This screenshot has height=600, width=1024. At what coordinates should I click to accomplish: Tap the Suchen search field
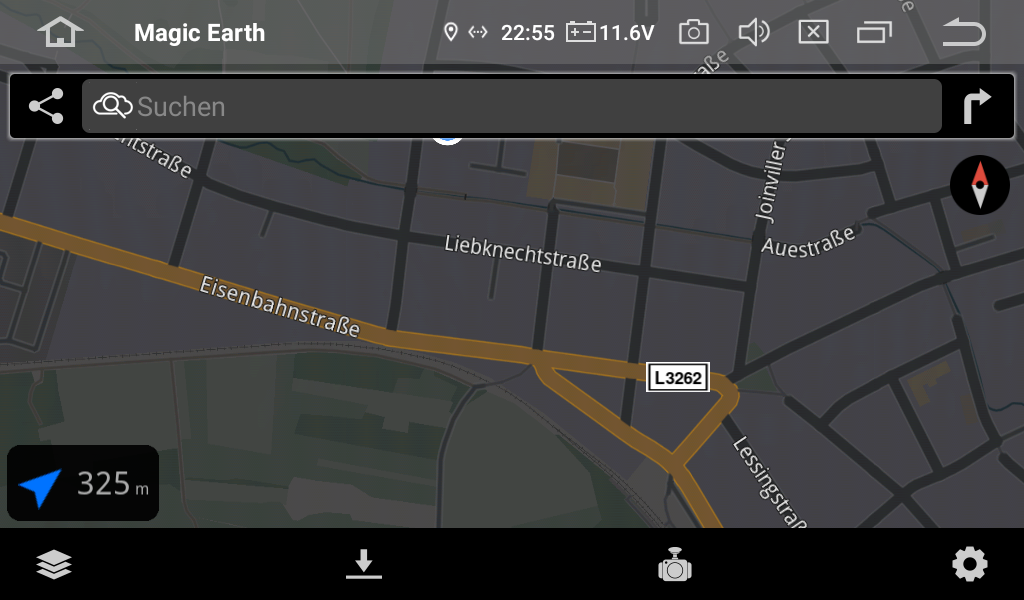pos(511,106)
